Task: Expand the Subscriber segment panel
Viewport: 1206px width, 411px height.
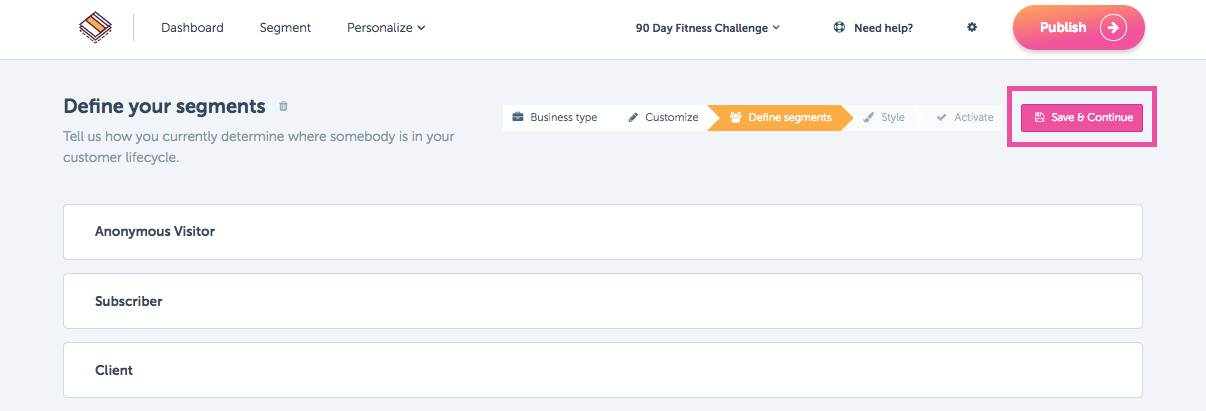Action: (603, 301)
